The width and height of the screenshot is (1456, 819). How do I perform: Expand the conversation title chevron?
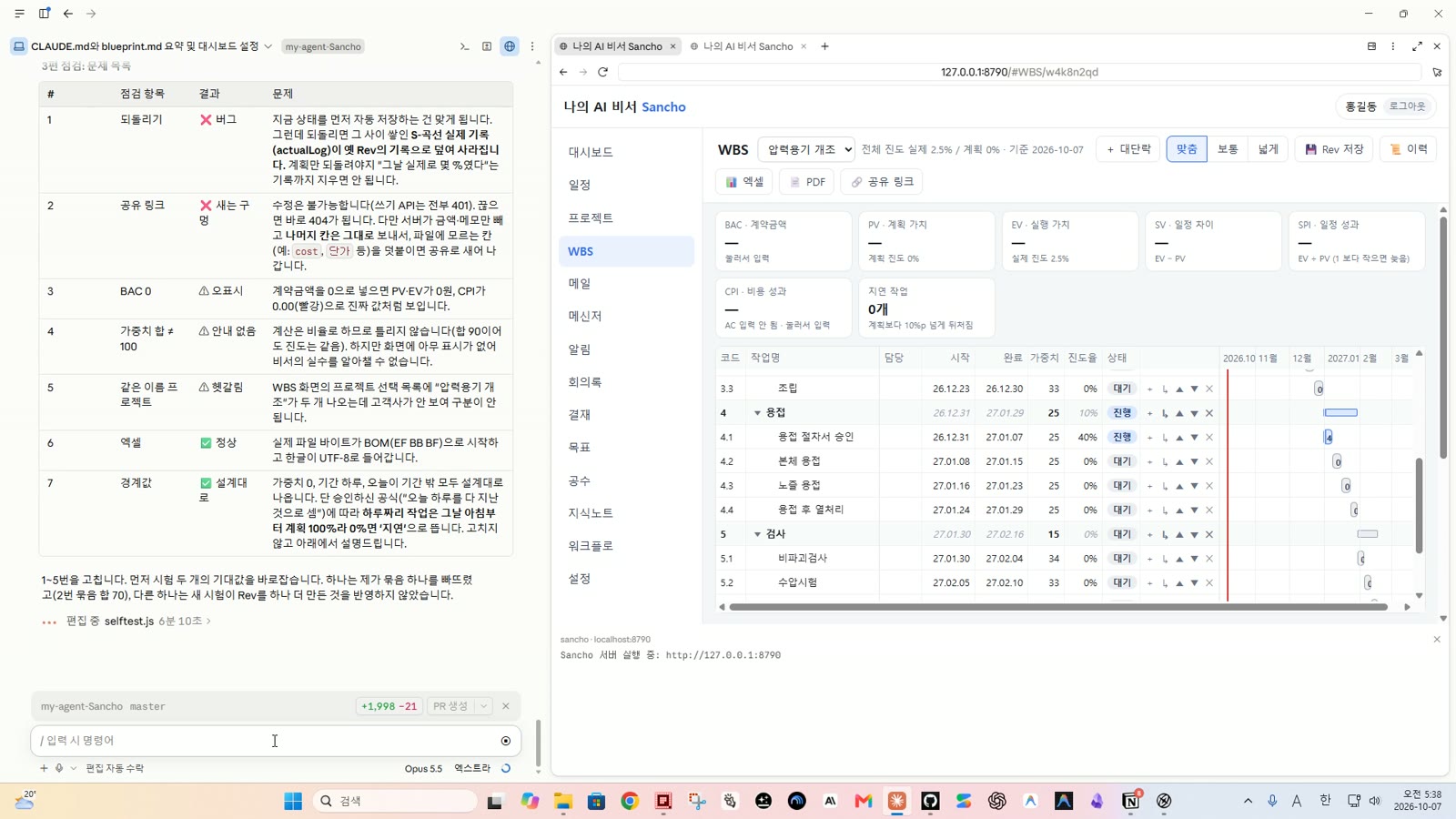268,46
